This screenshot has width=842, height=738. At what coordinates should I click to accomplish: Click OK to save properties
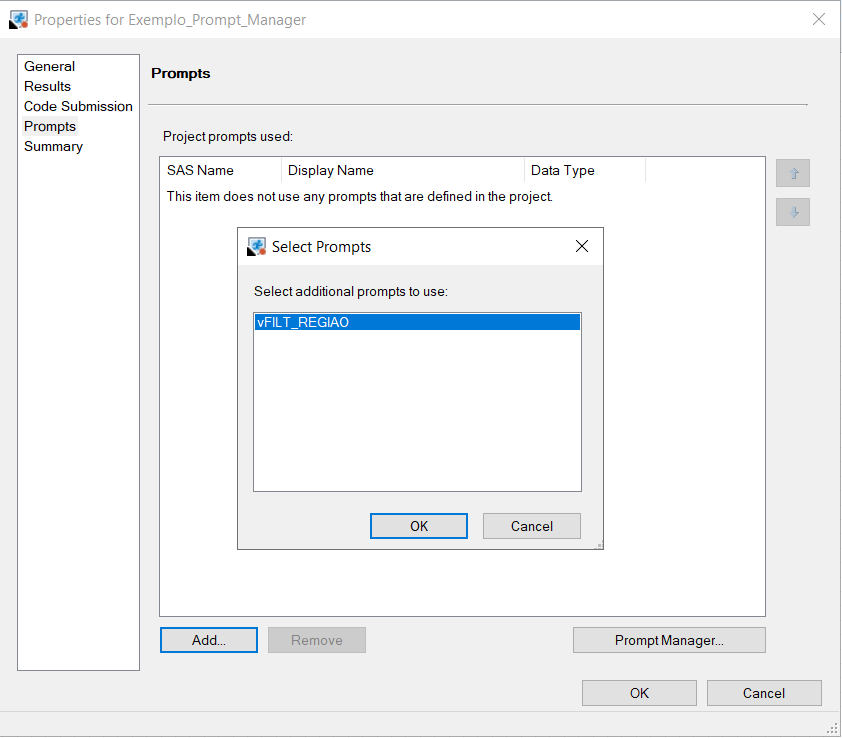638,692
